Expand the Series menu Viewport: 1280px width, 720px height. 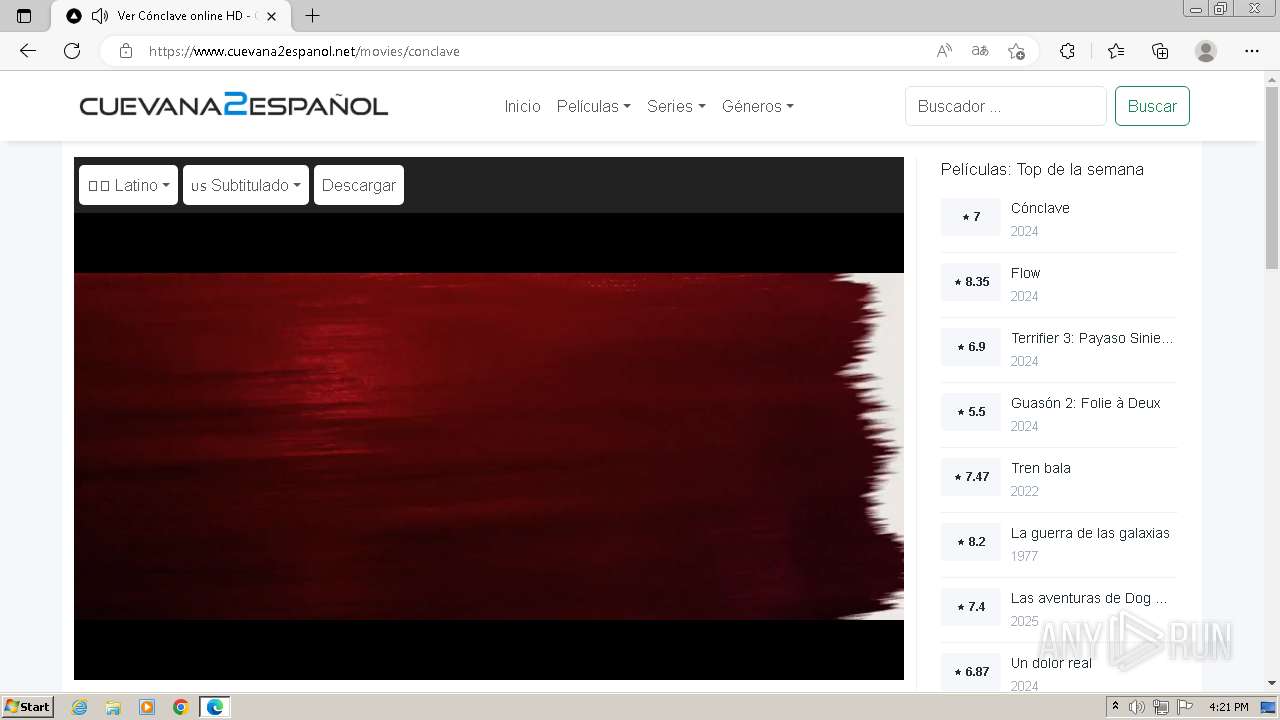(676, 106)
